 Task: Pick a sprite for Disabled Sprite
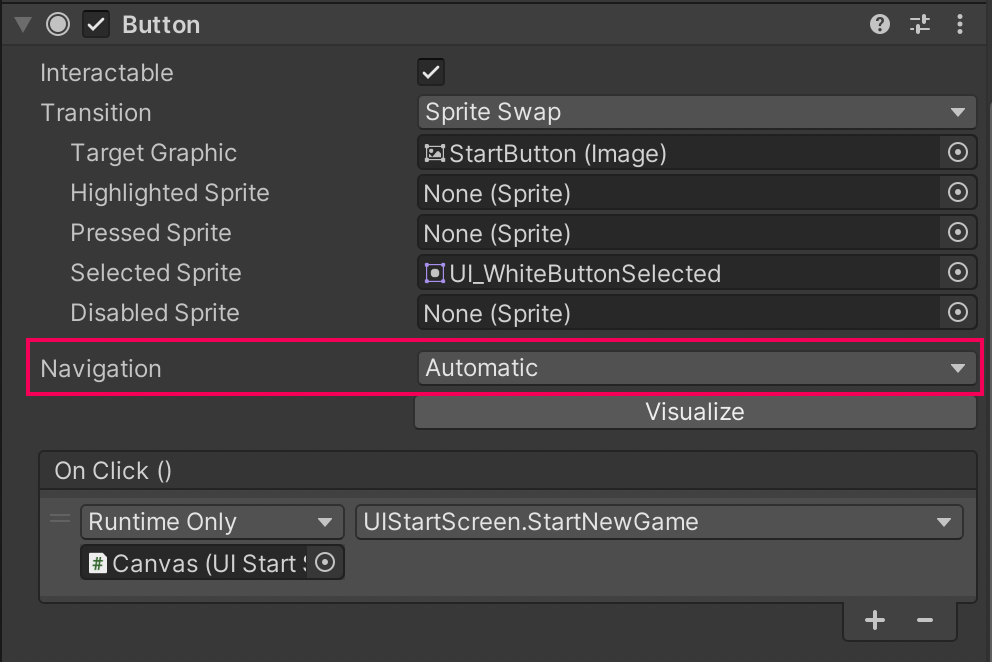point(958,313)
